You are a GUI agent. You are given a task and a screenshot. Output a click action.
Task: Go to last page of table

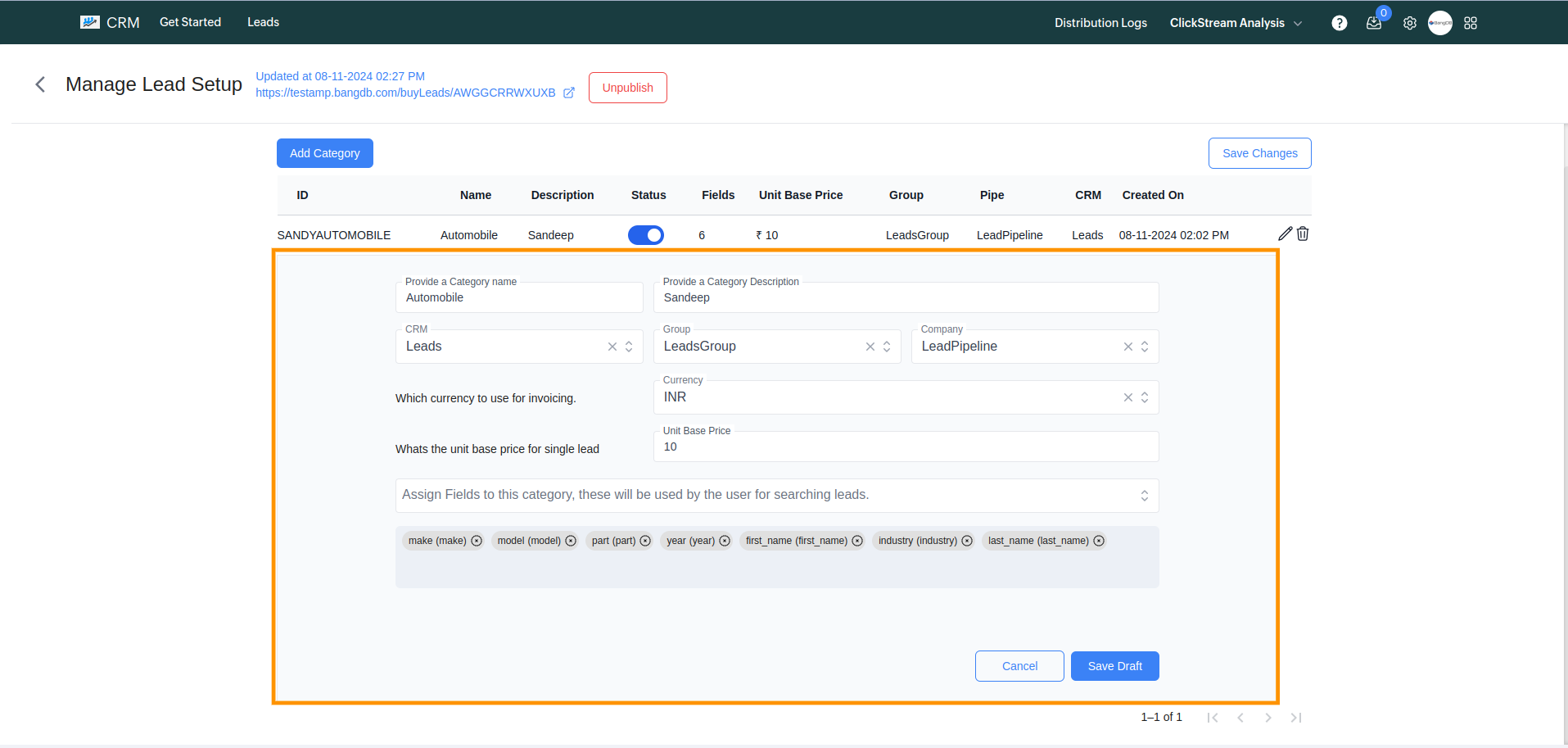coord(1296,718)
